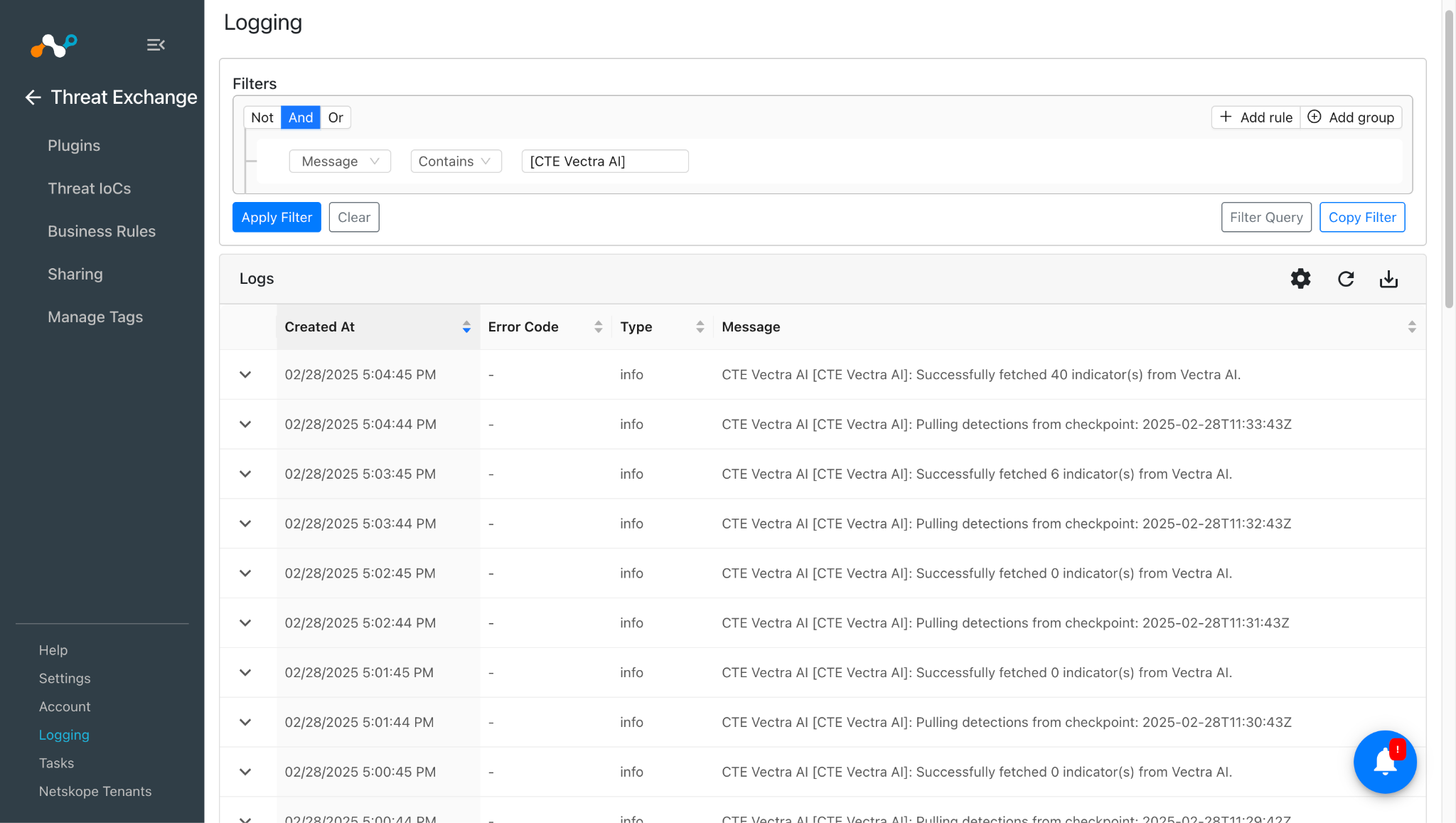1456x823 pixels.
Task: Toggle the Not filter operator
Action: click(262, 117)
